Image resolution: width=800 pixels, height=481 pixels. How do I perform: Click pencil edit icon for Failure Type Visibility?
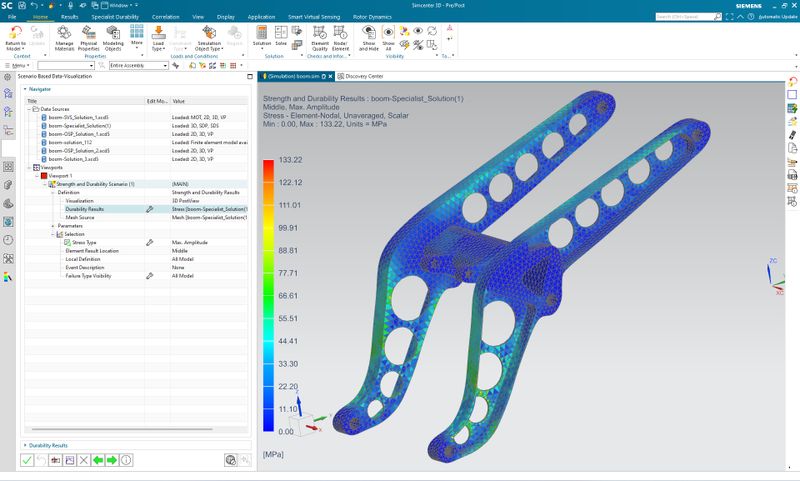click(x=149, y=276)
